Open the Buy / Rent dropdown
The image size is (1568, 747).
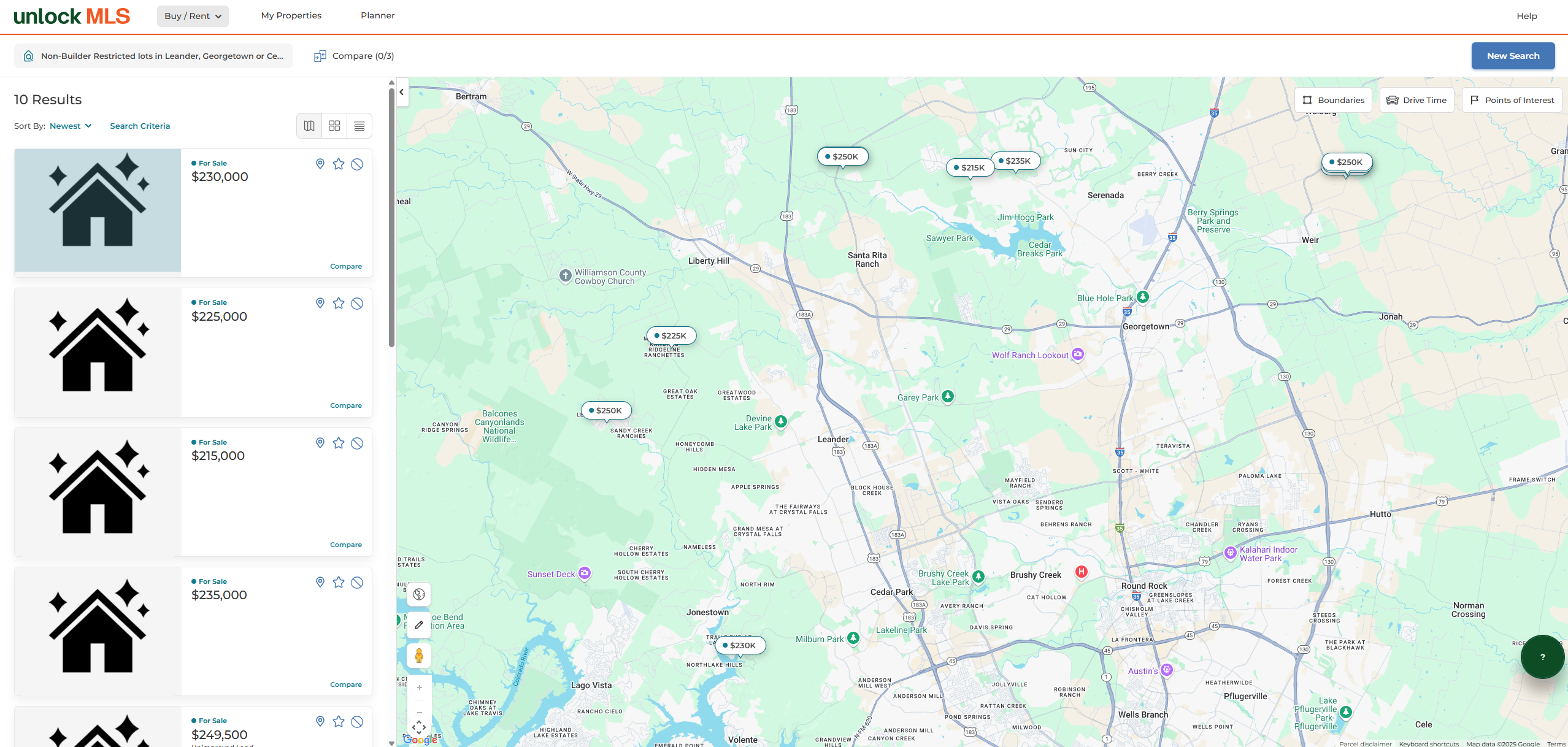coord(193,16)
